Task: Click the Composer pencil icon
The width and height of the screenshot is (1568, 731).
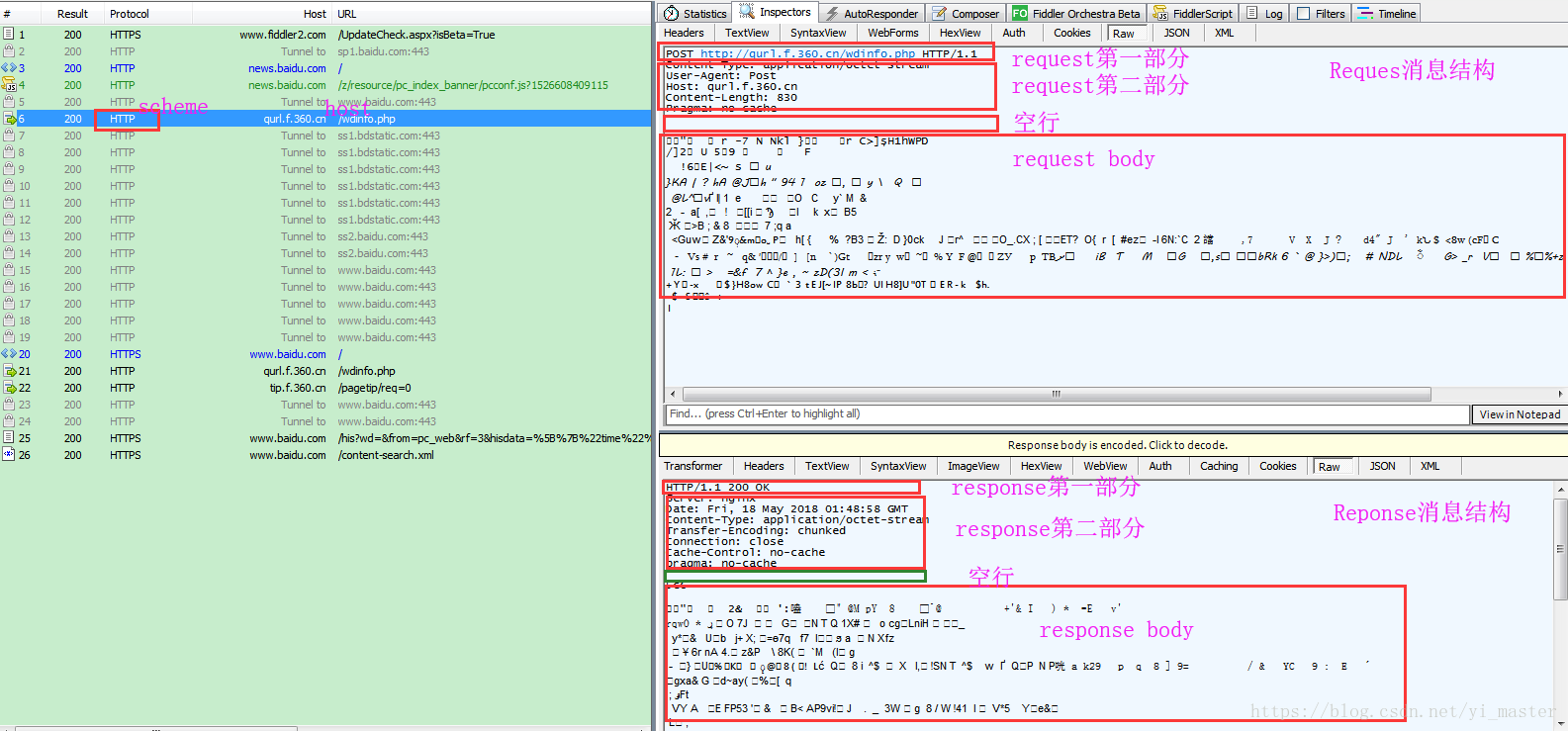Action: tap(940, 13)
